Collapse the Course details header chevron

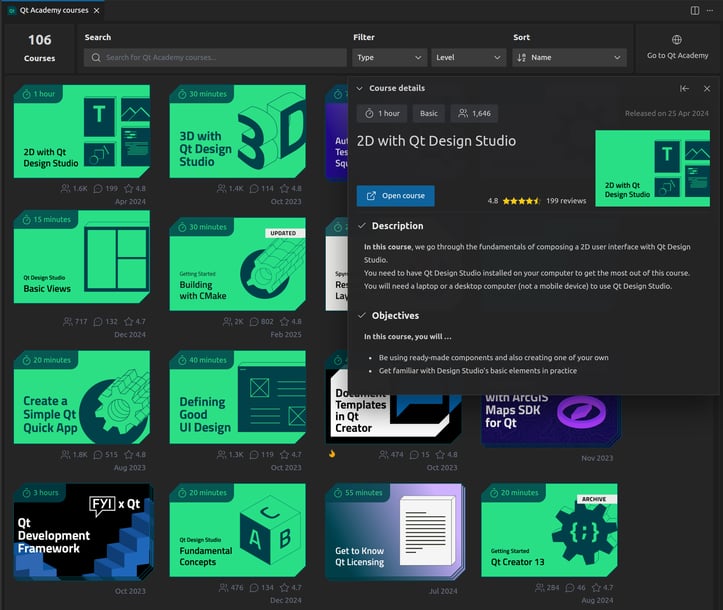click(x=359, y=89)
